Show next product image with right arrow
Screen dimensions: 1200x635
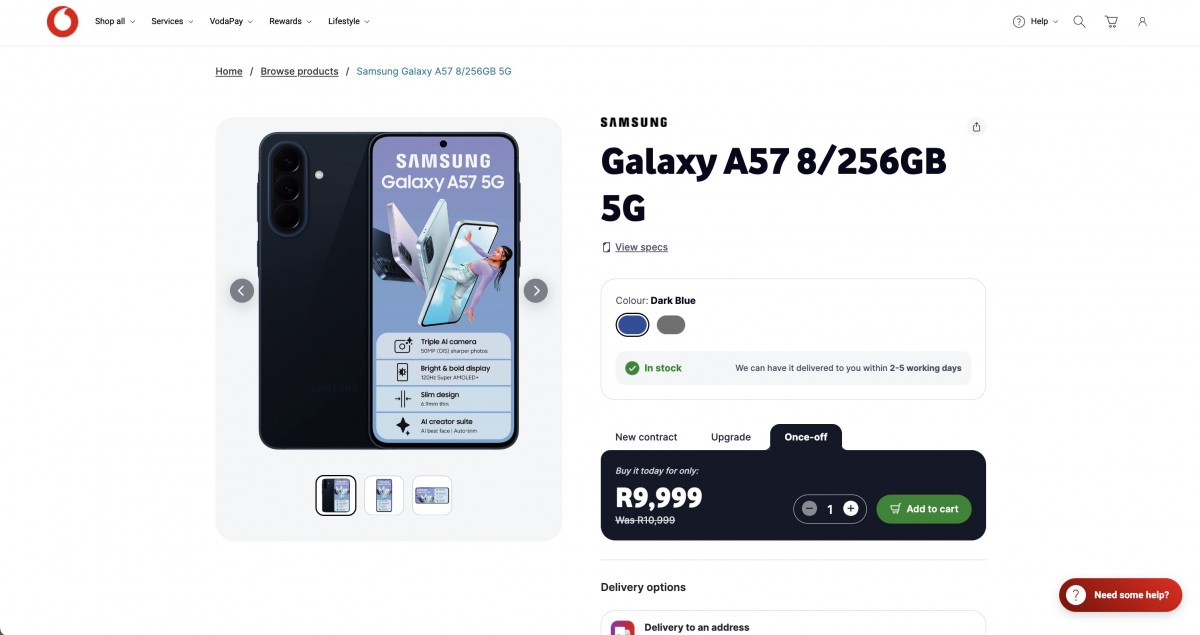536,291
